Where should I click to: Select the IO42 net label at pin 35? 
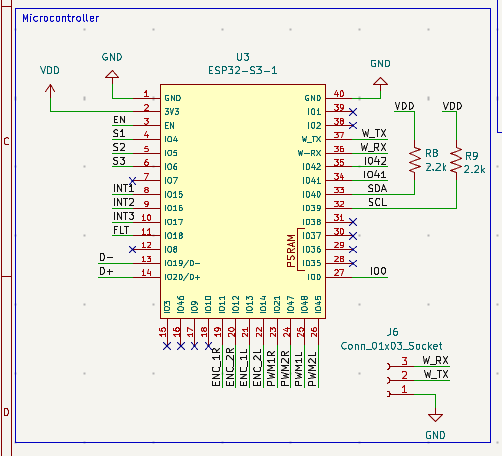[x=375, y=161]
